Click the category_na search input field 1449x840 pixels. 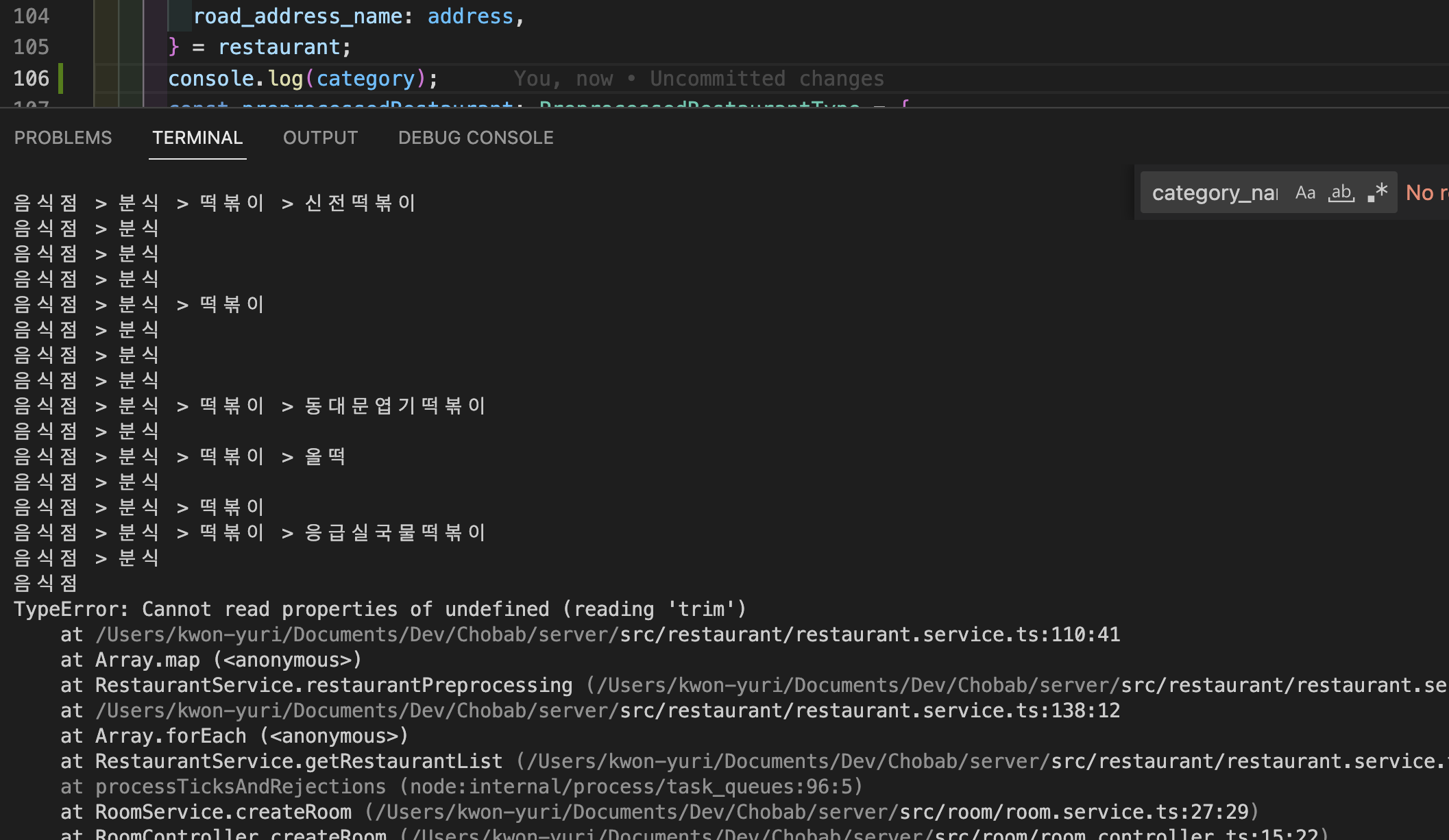pyautogui.click(x=1213, y=193)
